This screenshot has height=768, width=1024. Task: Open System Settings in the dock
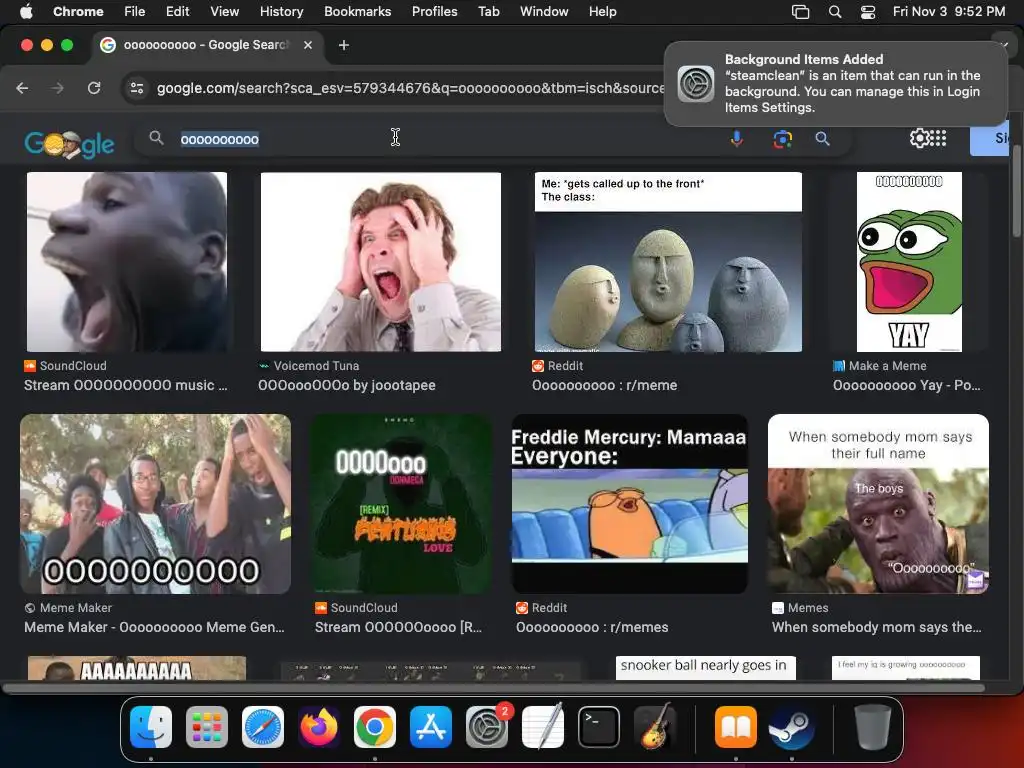(x=487, y=727)
